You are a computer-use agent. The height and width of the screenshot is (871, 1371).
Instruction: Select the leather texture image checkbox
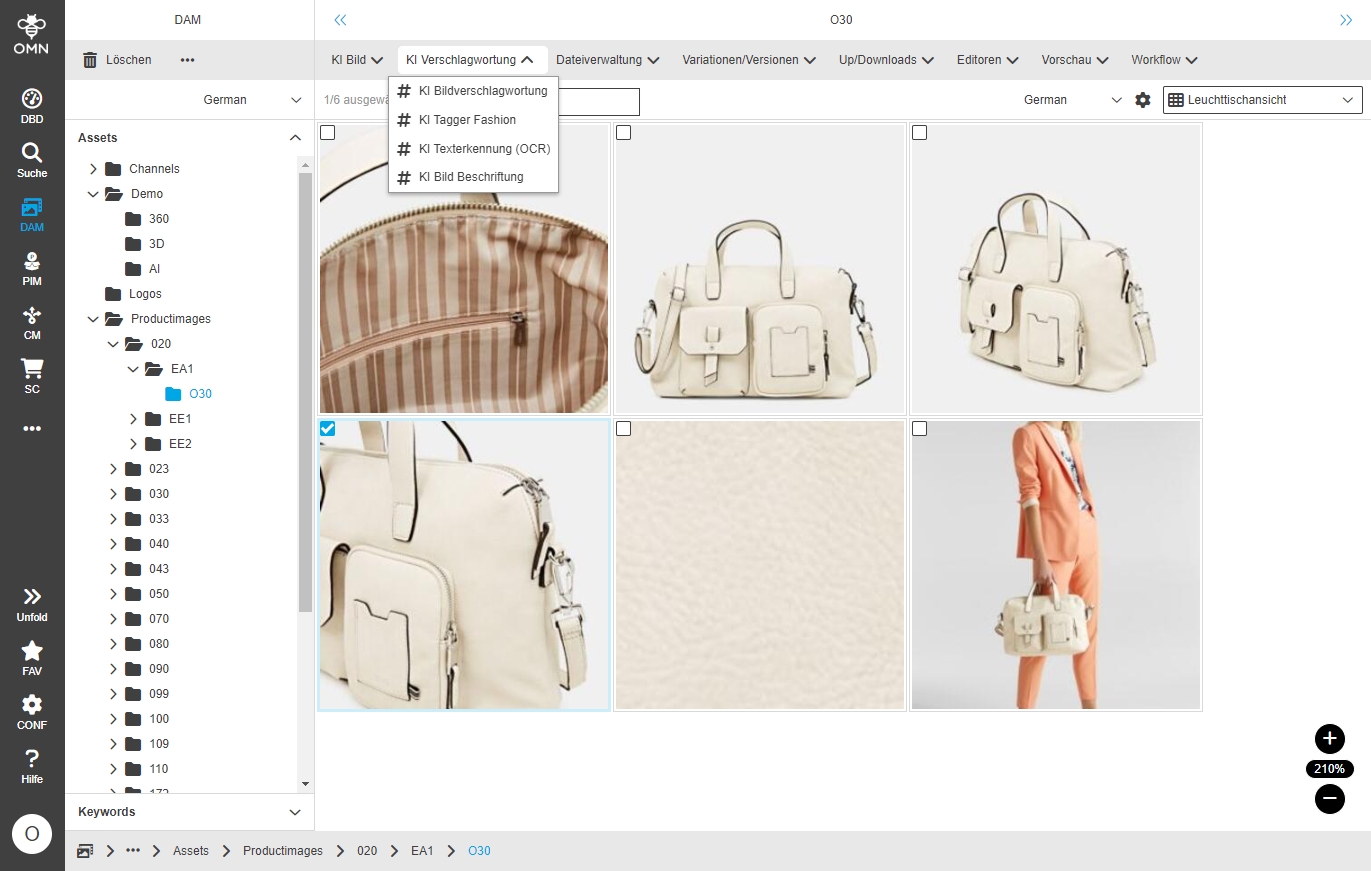point(624,429)
